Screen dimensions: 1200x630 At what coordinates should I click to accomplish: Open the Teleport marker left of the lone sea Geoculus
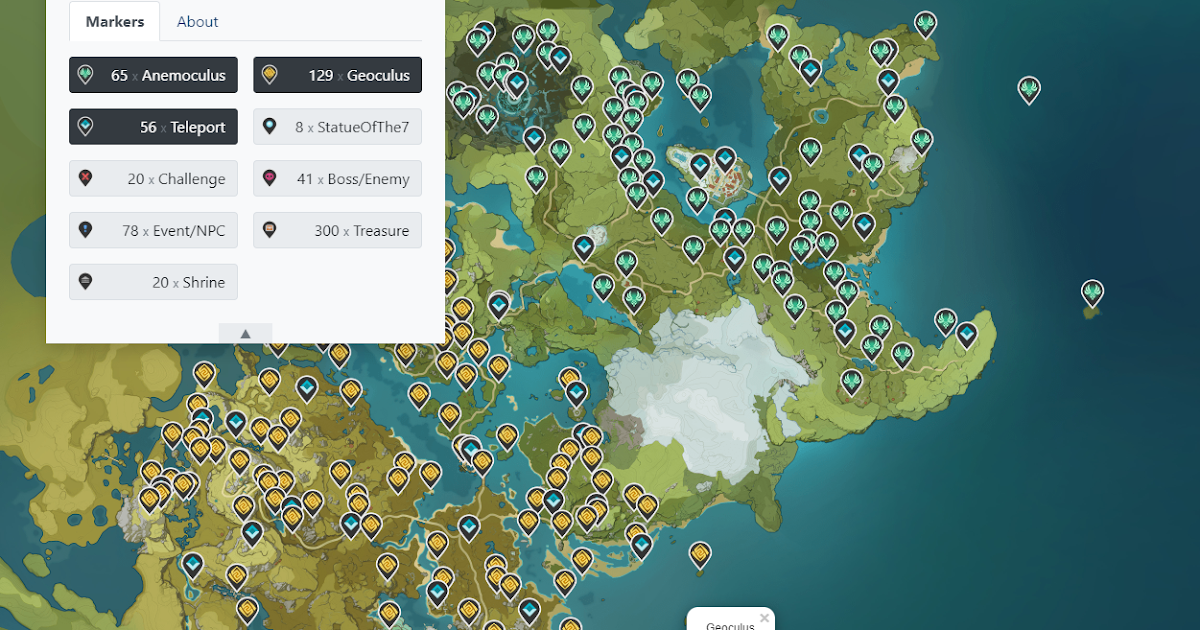[x=641, y=545]
